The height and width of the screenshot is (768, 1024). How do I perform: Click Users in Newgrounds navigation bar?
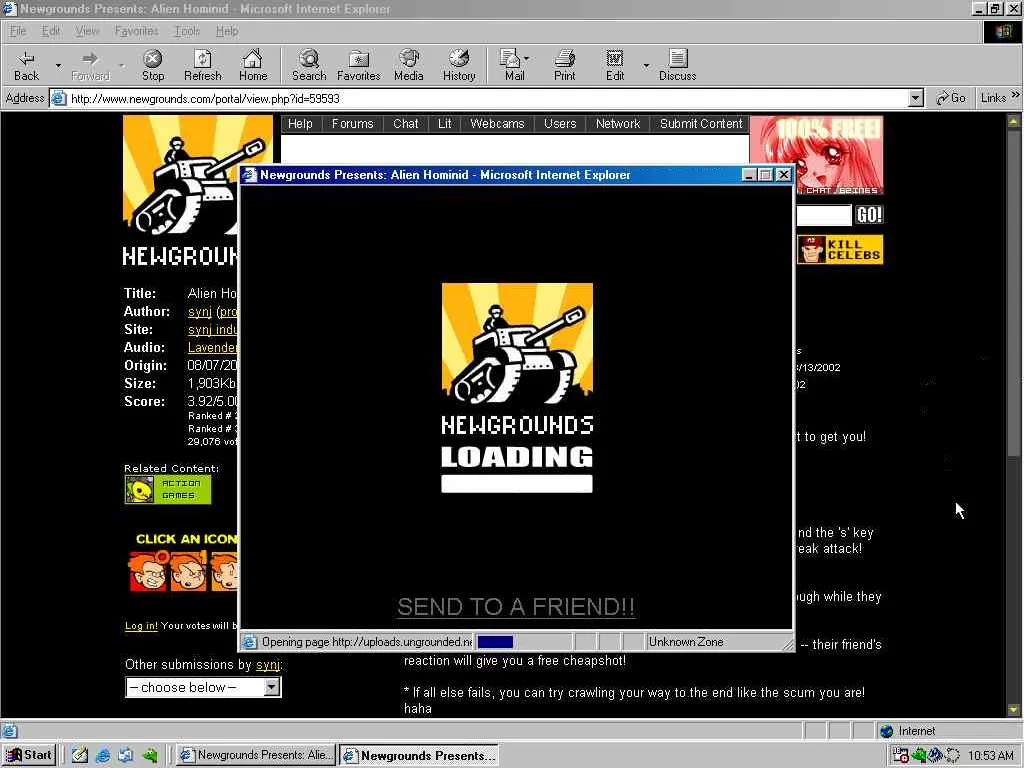pos(560,123)
